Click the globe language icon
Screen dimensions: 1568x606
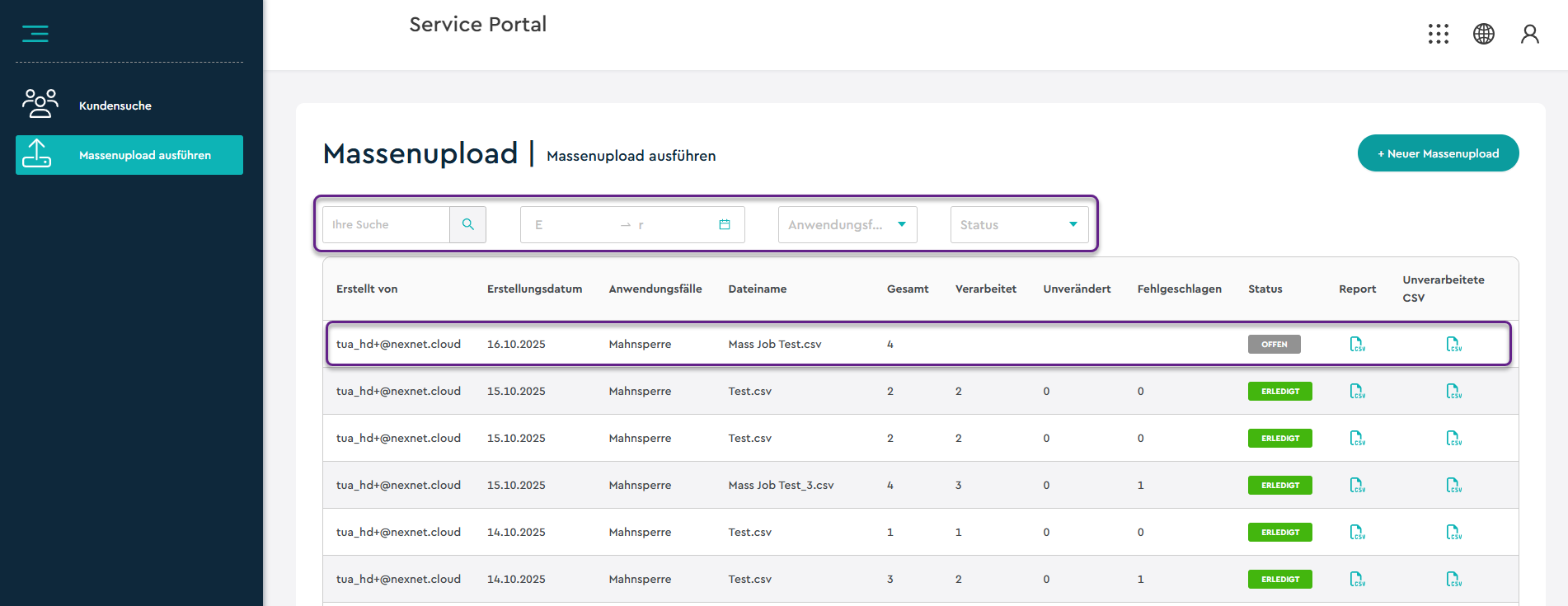pos(1483,34)
